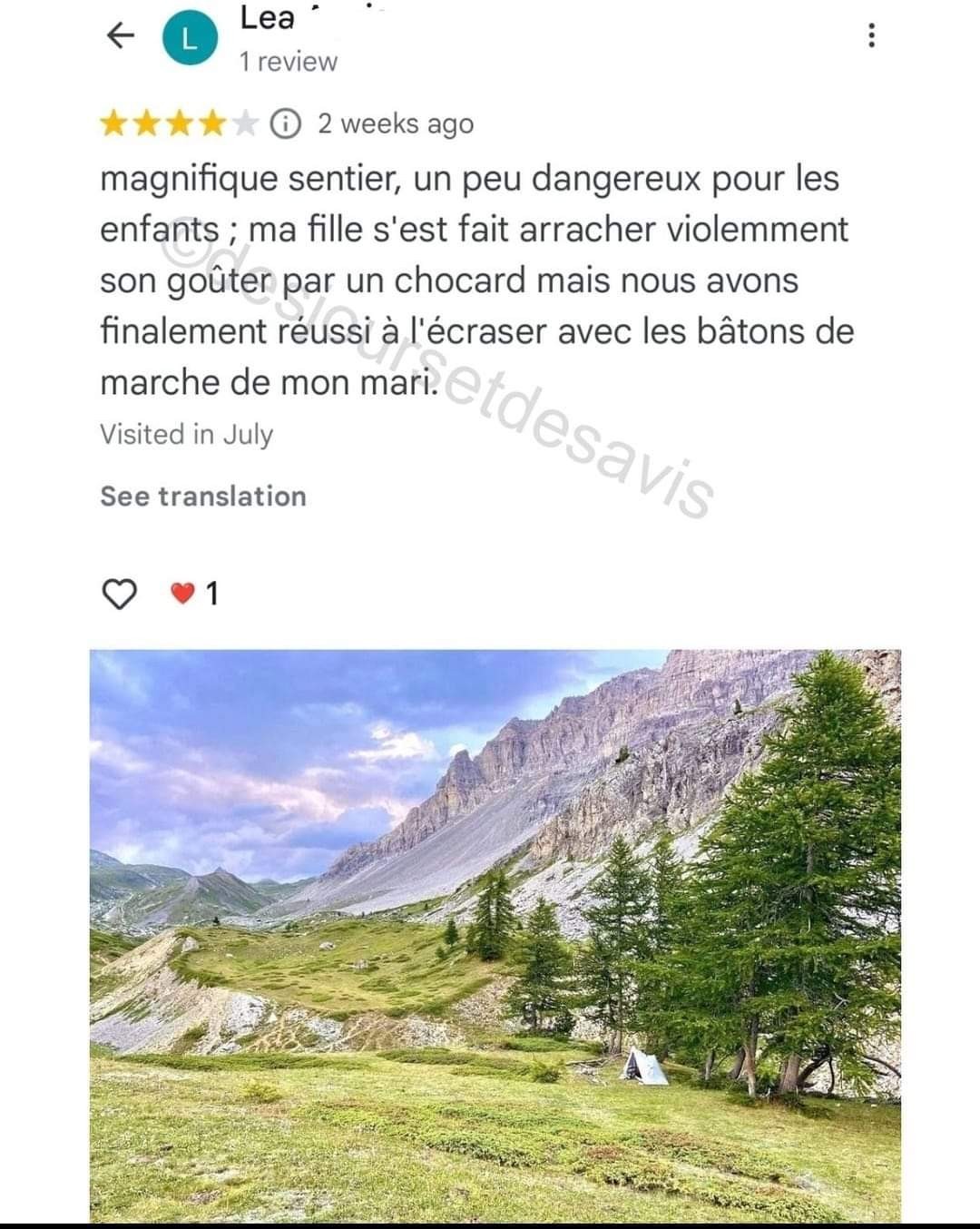Go back with the left arrow
The height and width of the screenshot is (1229, 980).
tap(121, 36)
